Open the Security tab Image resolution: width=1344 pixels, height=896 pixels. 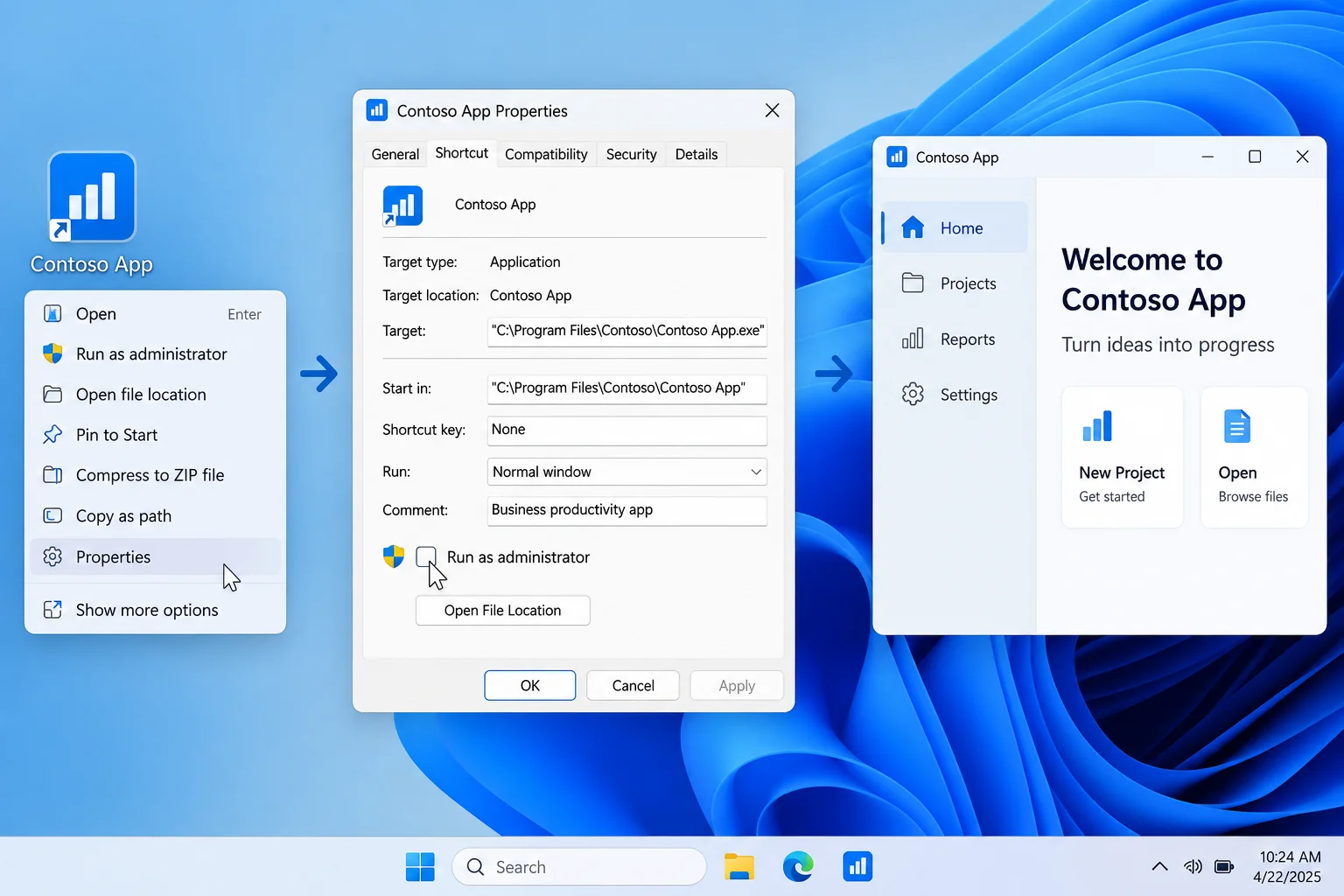631,154
